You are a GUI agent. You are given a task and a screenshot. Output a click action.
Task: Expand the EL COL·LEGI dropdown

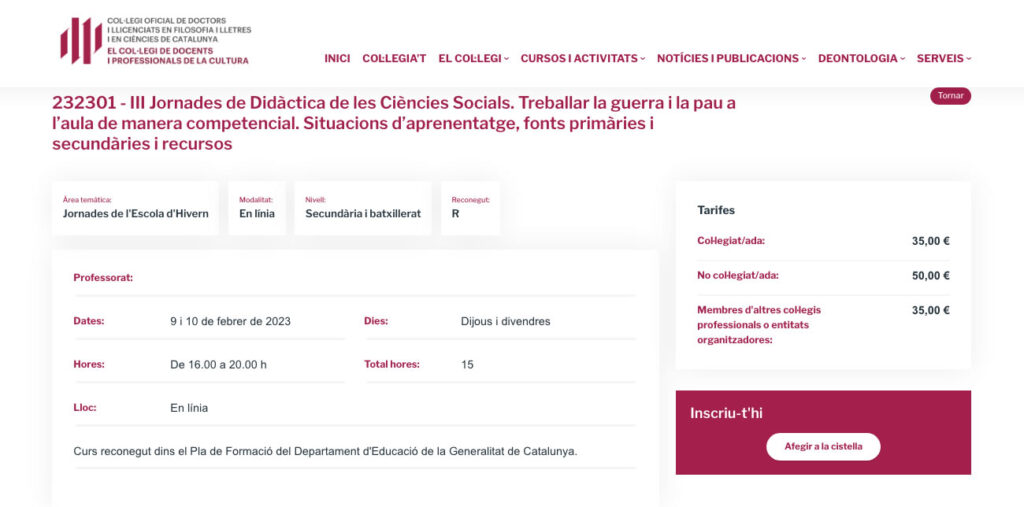tap(473, 58)
